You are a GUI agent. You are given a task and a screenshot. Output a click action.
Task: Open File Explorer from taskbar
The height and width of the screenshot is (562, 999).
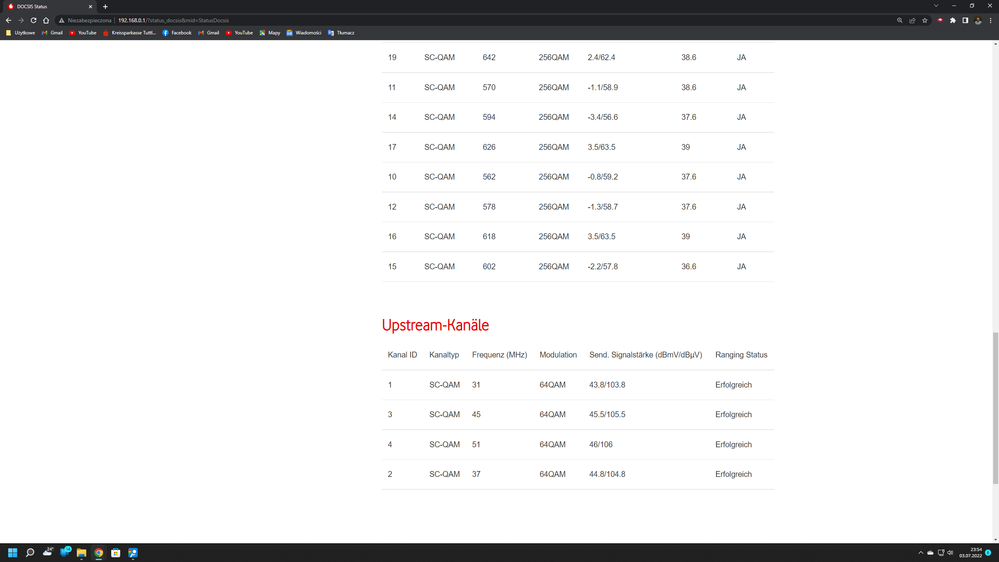82,552
